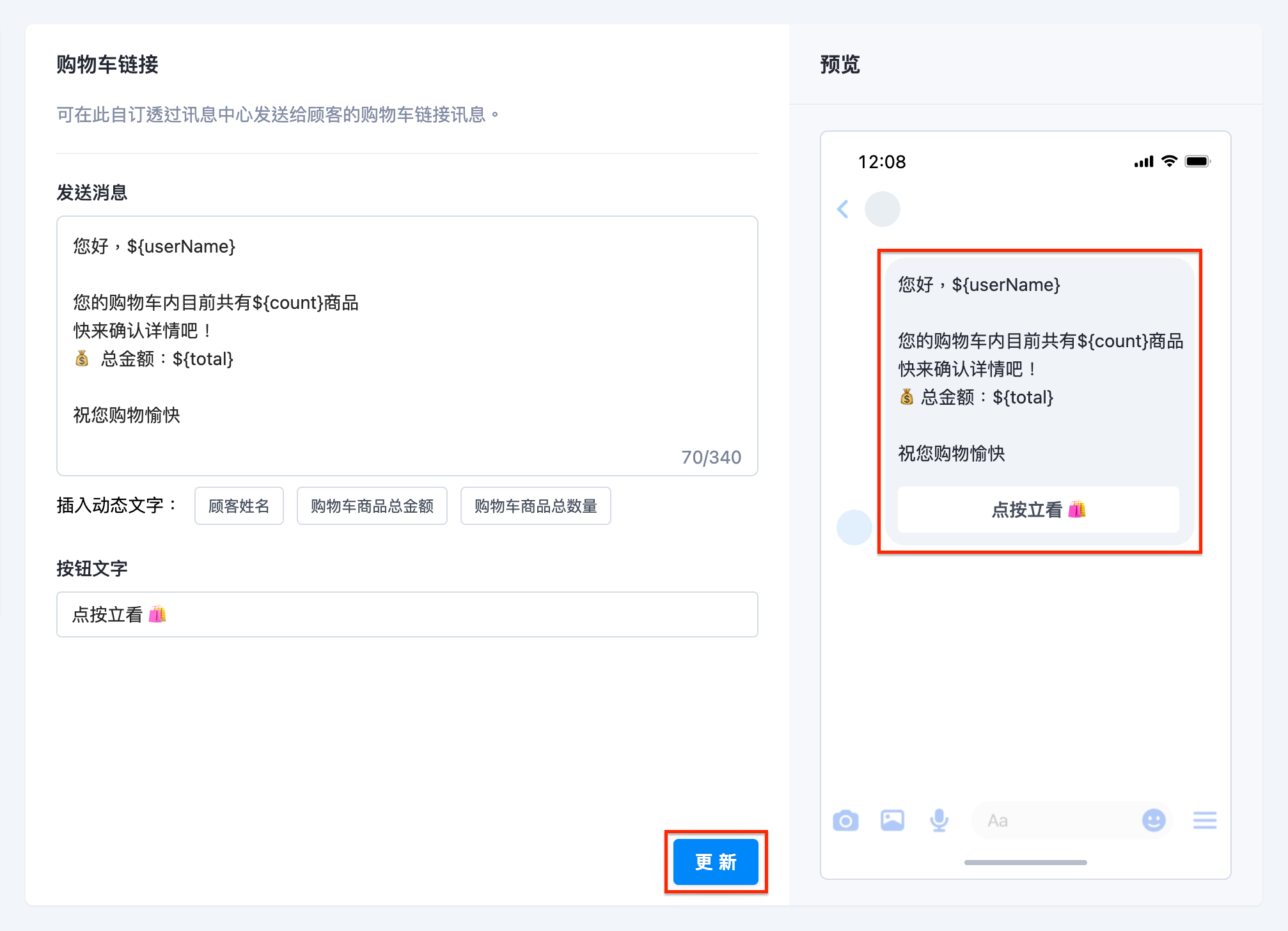Click the 购物车链接 heading
Screen dimensions: 1288x931
tap(107, 65)
